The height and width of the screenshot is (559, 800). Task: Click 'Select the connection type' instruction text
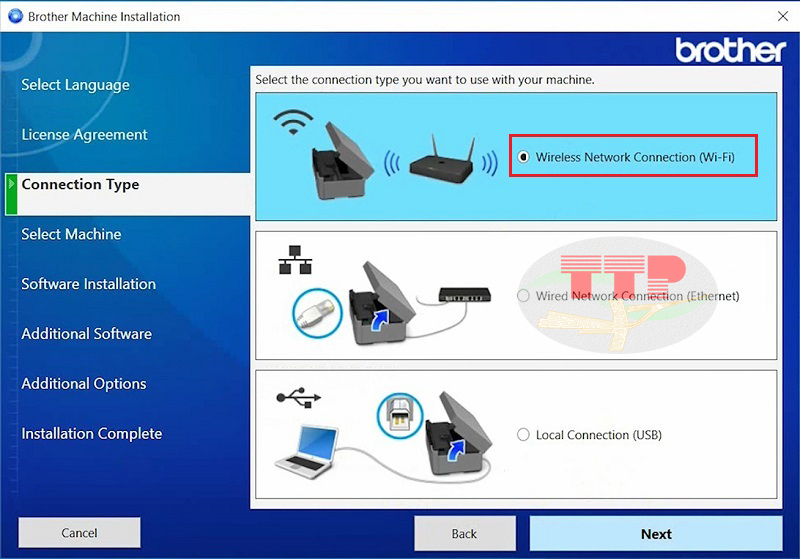point(425,80)
